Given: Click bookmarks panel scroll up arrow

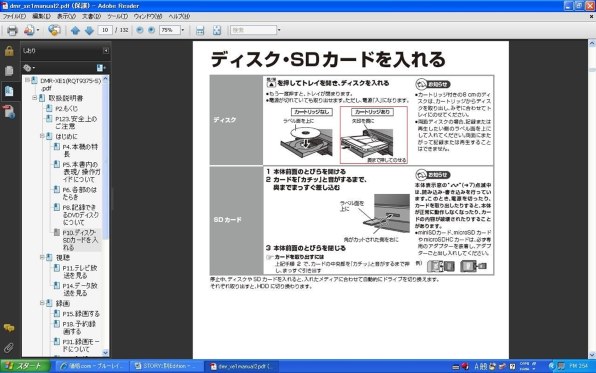Looking at the screenshot, I should (x=105, y=79).
